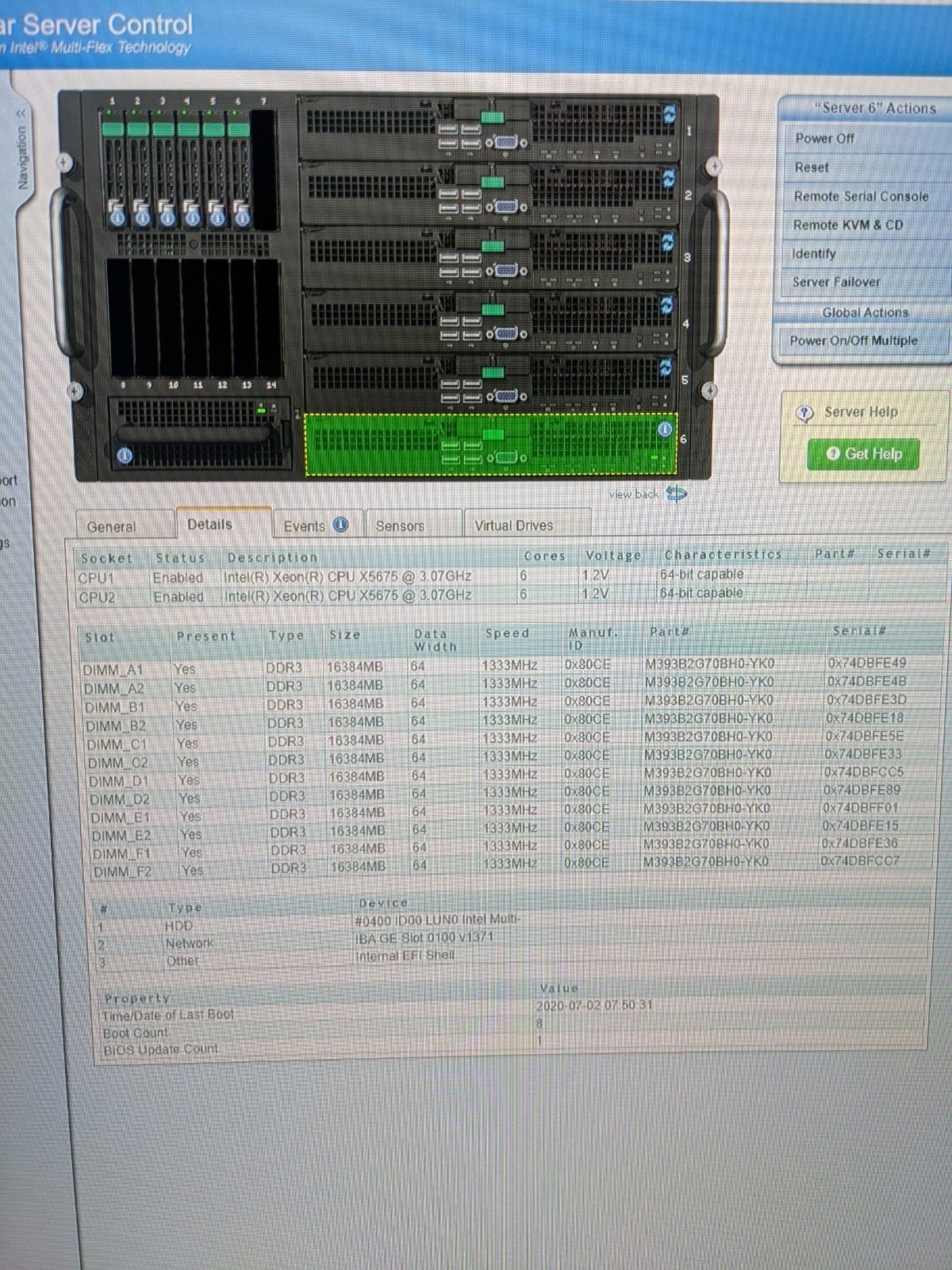Click the DIMM_C2 slot cell

pyautogui.click(x=117, y=763)
